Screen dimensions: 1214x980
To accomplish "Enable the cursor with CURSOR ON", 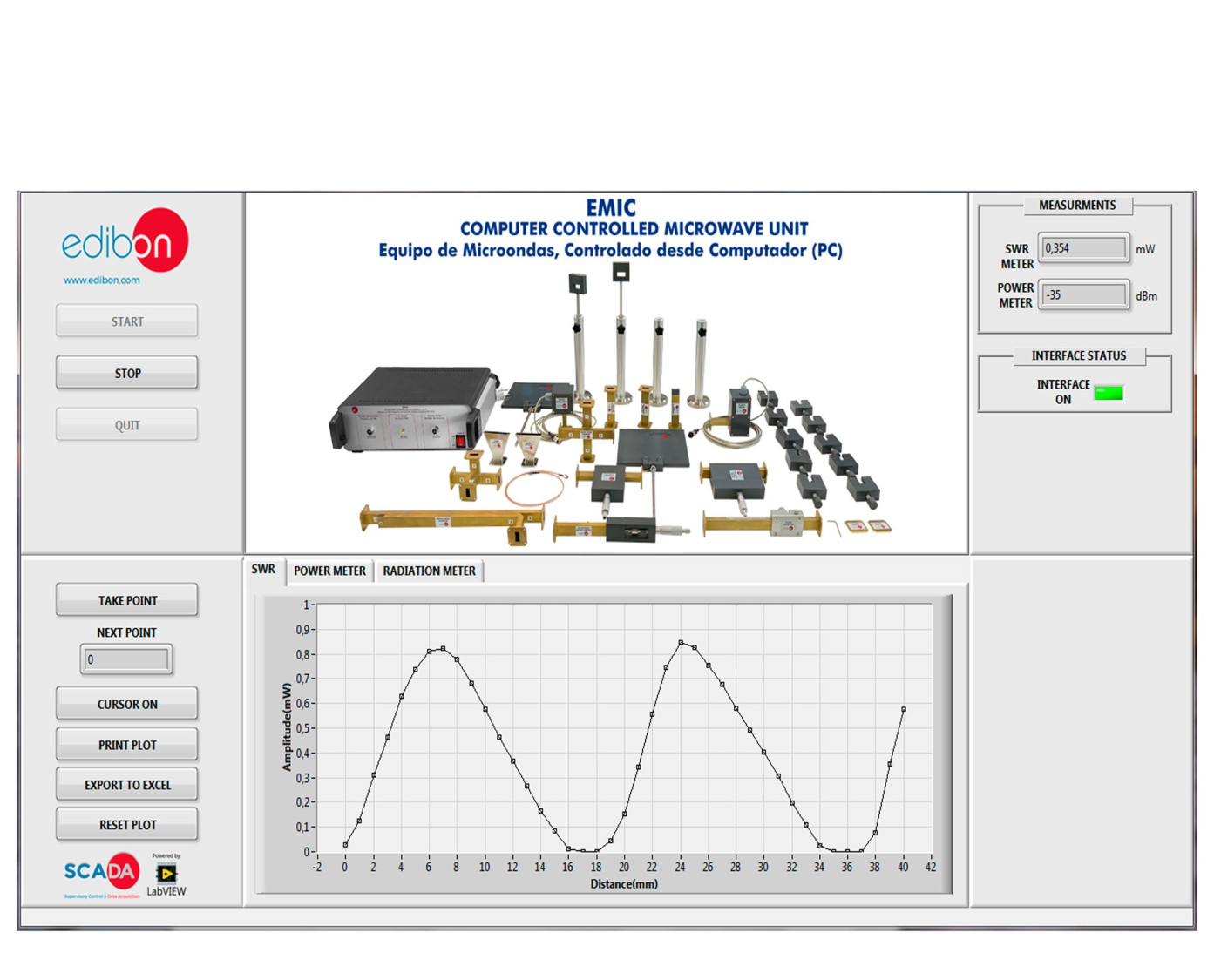I will (126, 703).
